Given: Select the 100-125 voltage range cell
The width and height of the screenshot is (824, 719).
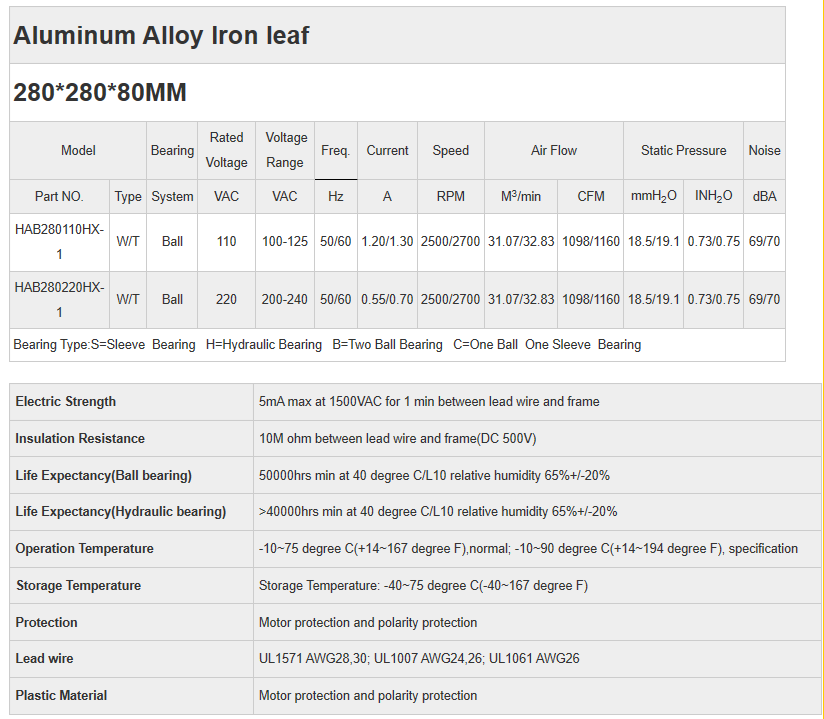Looking at the screenshot, I should pyautogui.click(x=285, y=242).
